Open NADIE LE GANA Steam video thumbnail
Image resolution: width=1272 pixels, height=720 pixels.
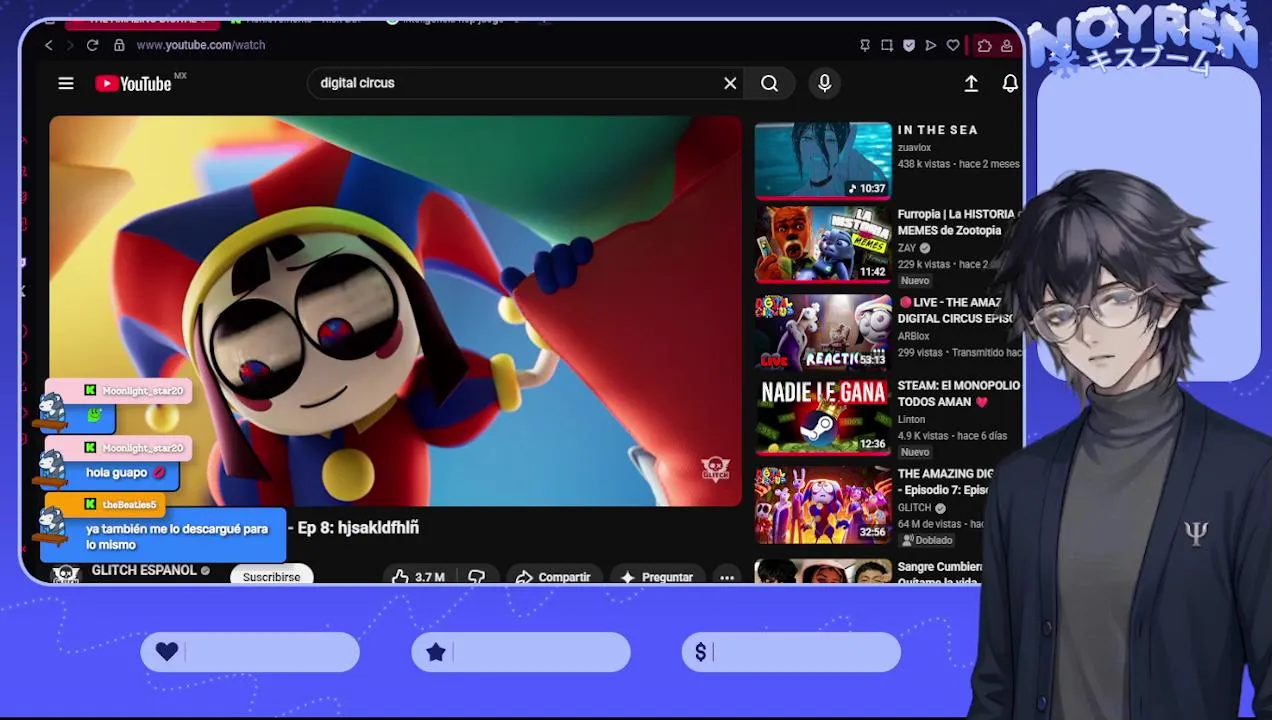tap(823, 418)
